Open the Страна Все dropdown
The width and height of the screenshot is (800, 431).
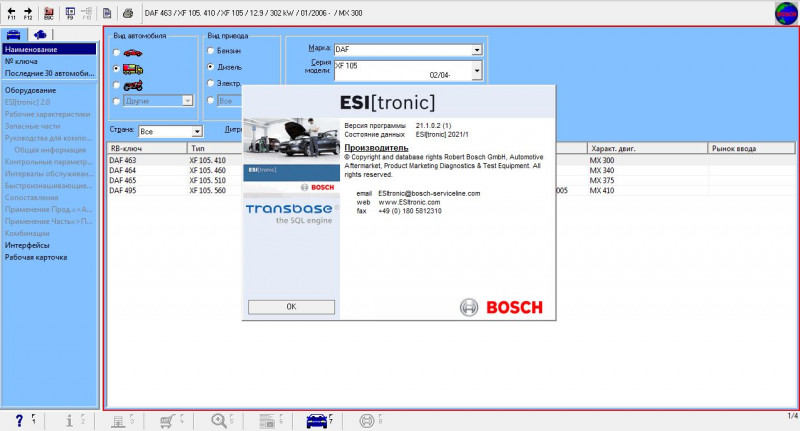pos(197,132)
